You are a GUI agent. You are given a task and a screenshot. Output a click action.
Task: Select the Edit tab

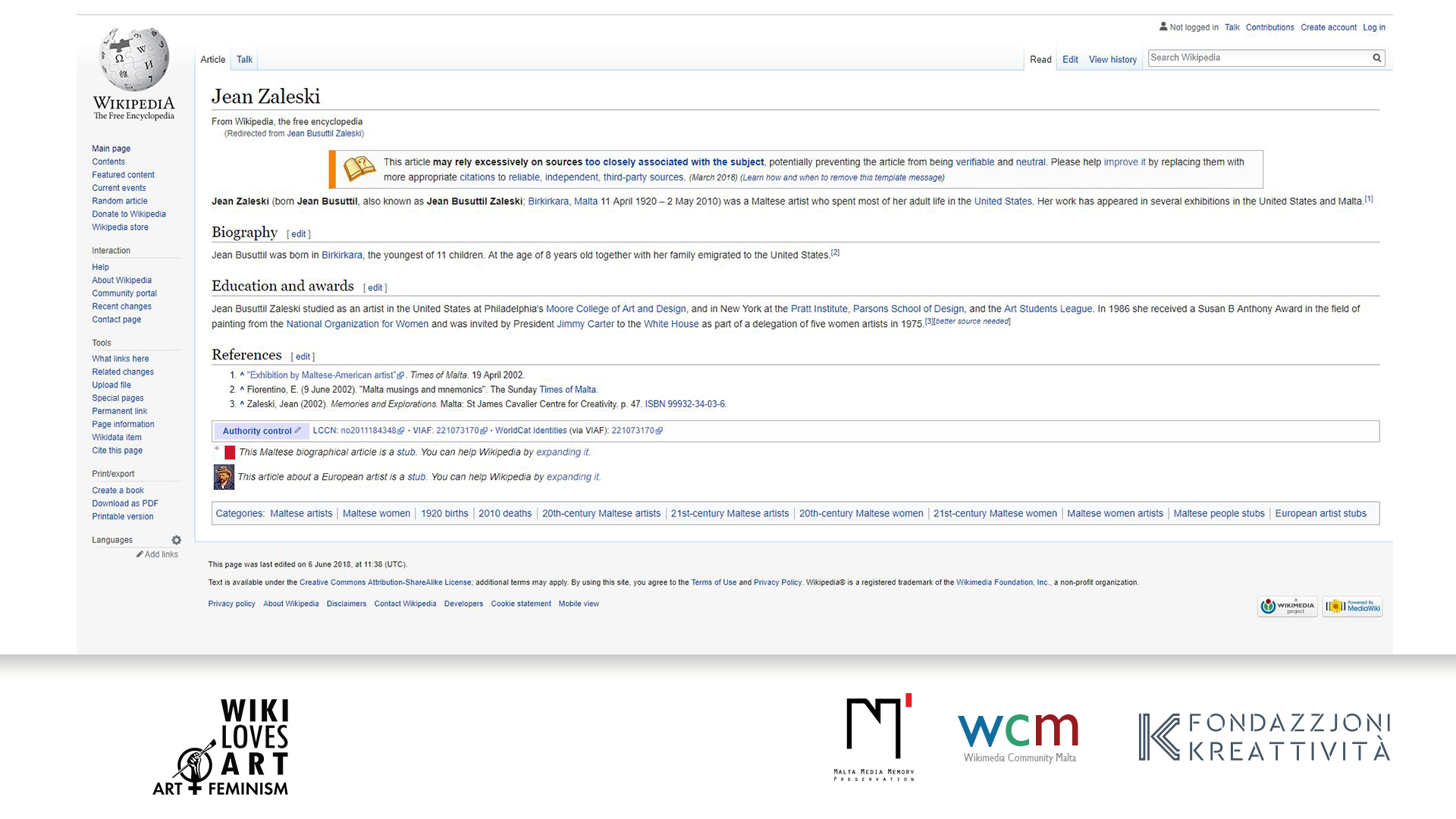point(1070,59)
